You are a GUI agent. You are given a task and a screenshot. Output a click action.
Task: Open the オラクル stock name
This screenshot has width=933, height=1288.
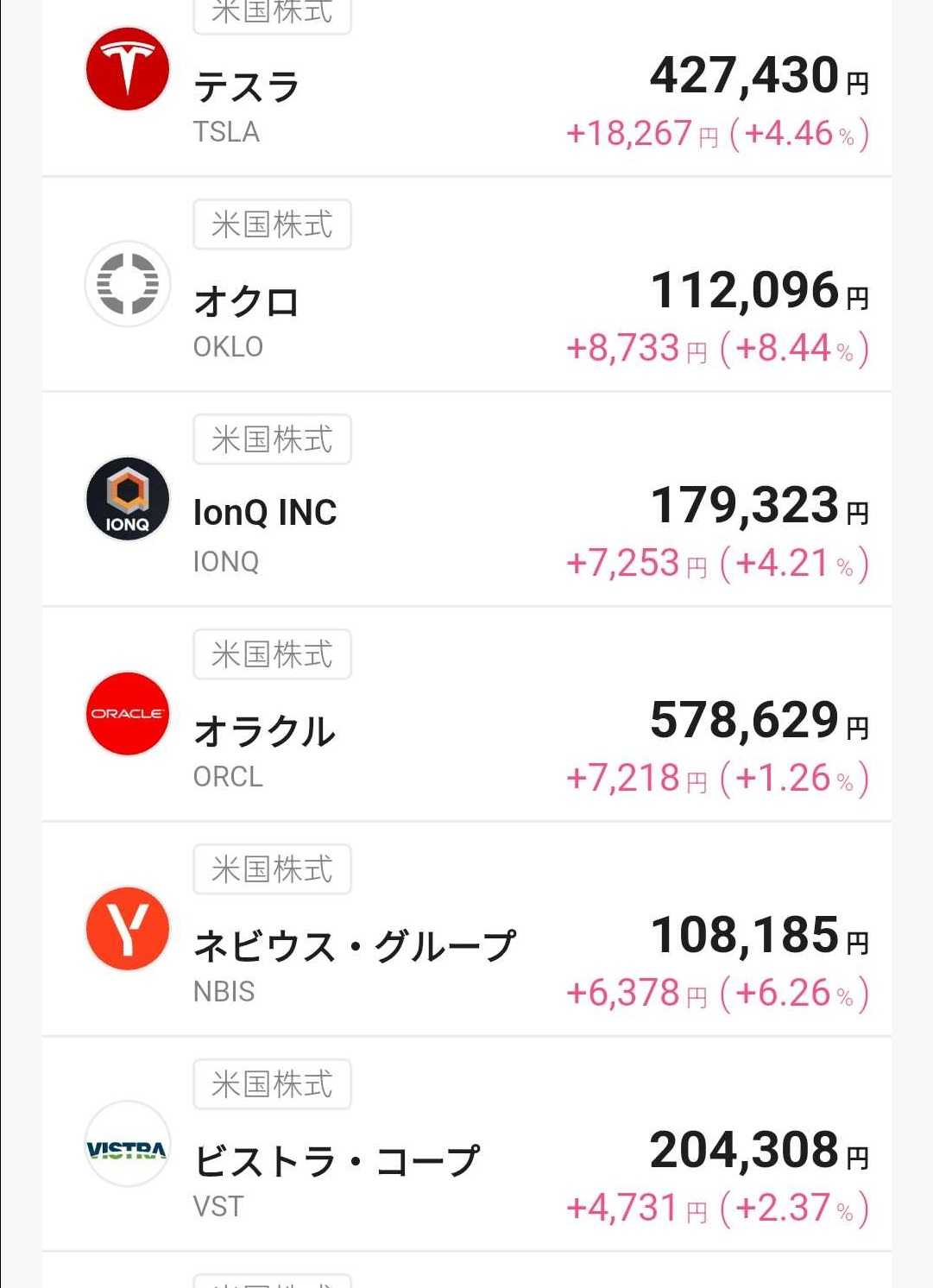point(264,732)
